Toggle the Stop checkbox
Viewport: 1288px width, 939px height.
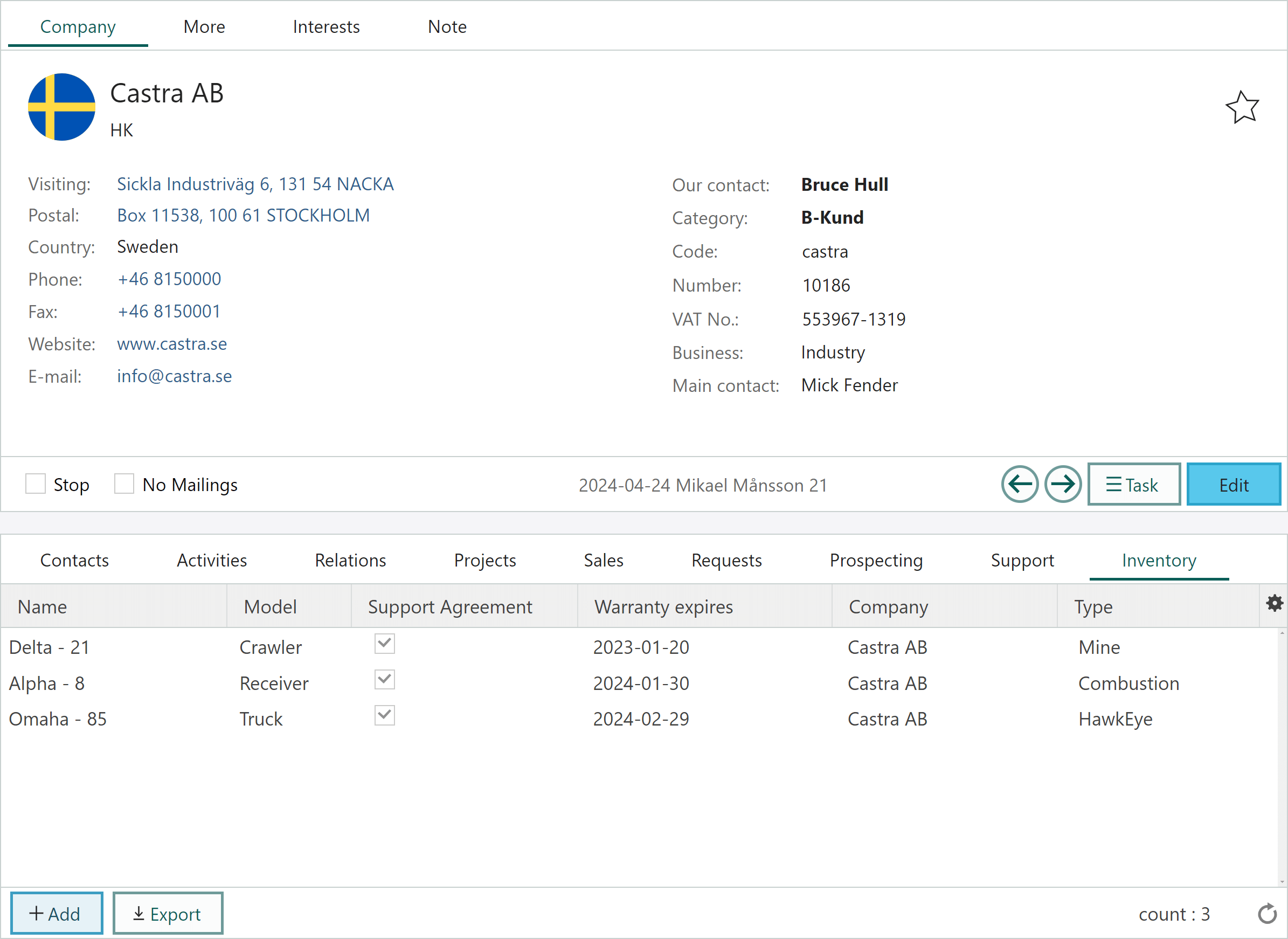click(34, 485)
